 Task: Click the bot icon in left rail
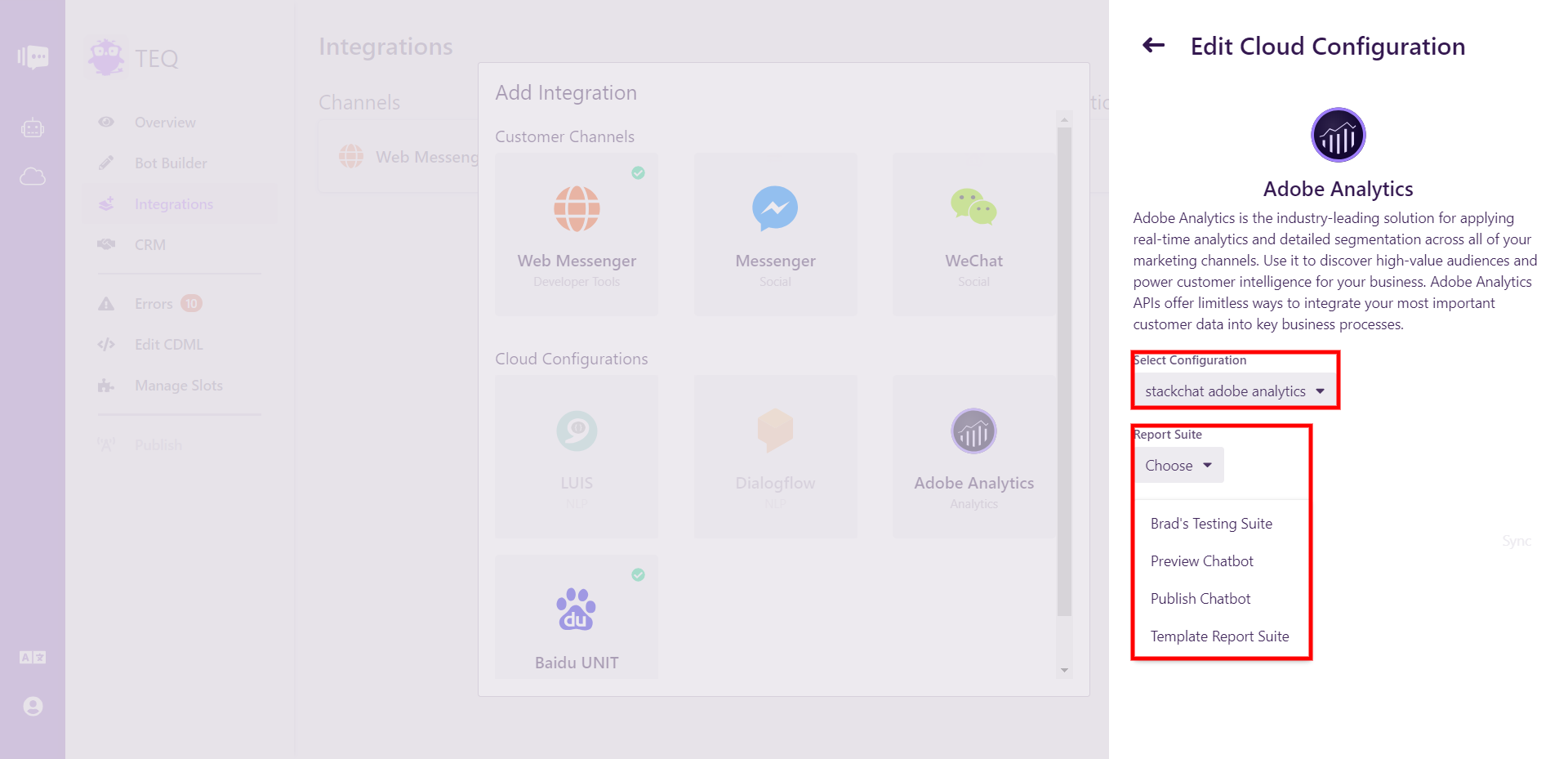click(33, 128)
